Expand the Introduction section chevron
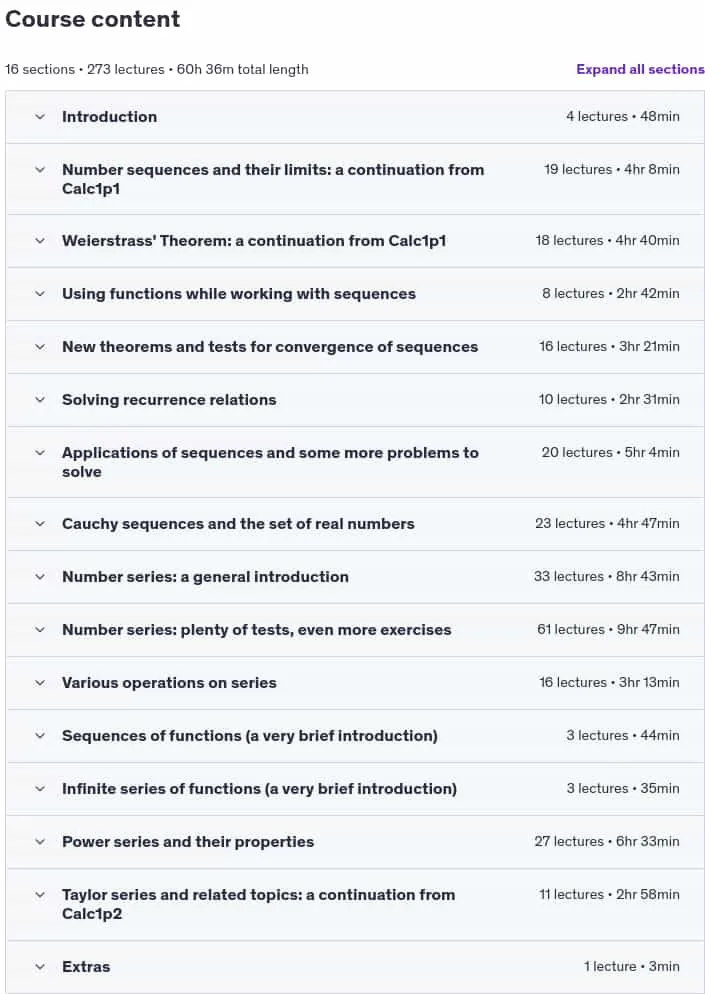The image size is (705, 994). pos(40,117)
